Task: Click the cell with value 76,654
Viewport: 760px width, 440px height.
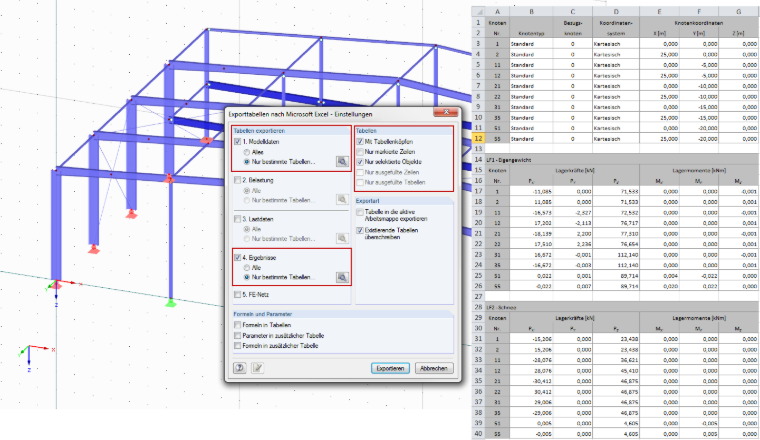Action: [616, 244]
